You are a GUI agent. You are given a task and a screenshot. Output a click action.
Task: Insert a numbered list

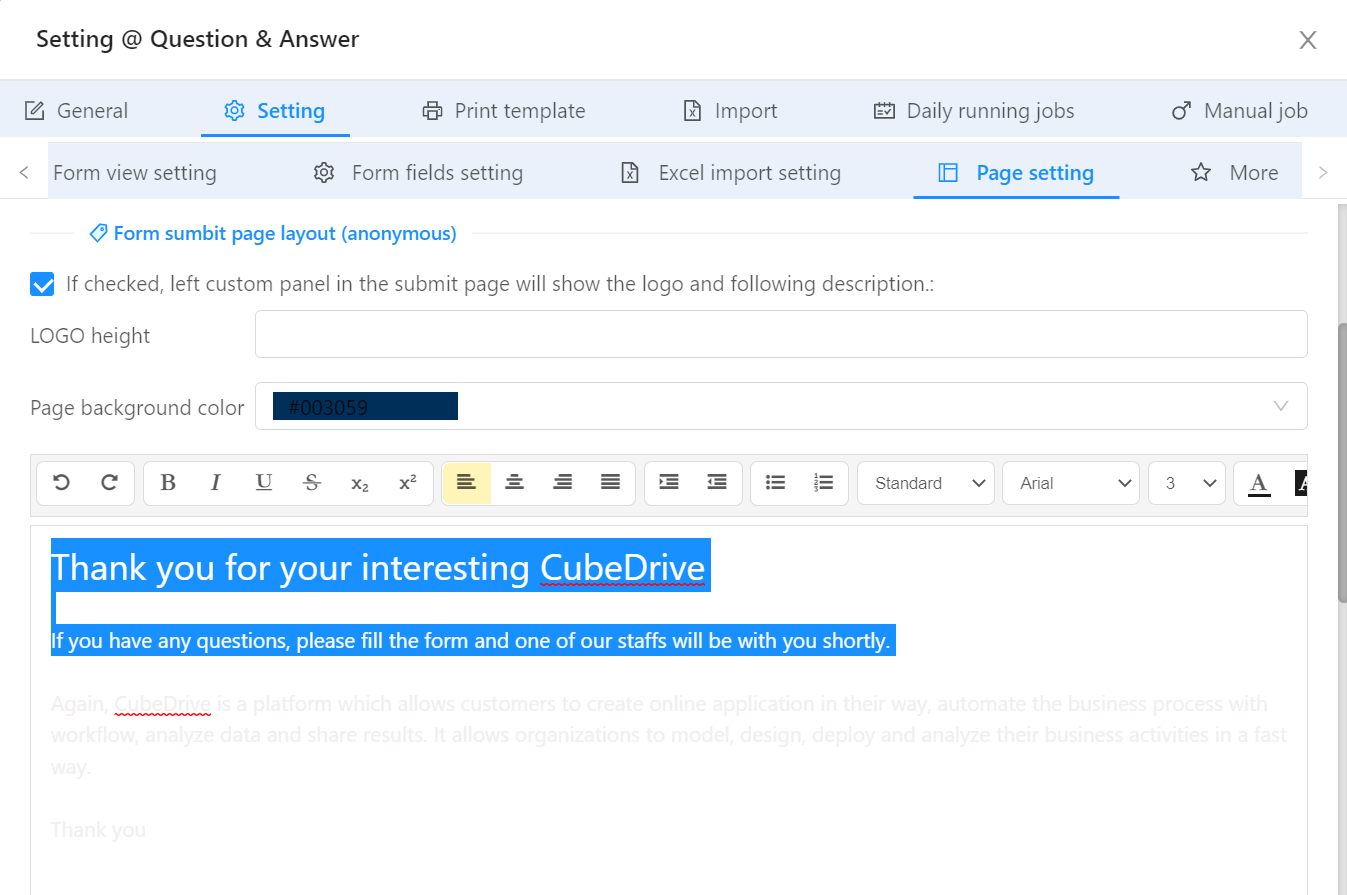[x=824, y=483]
